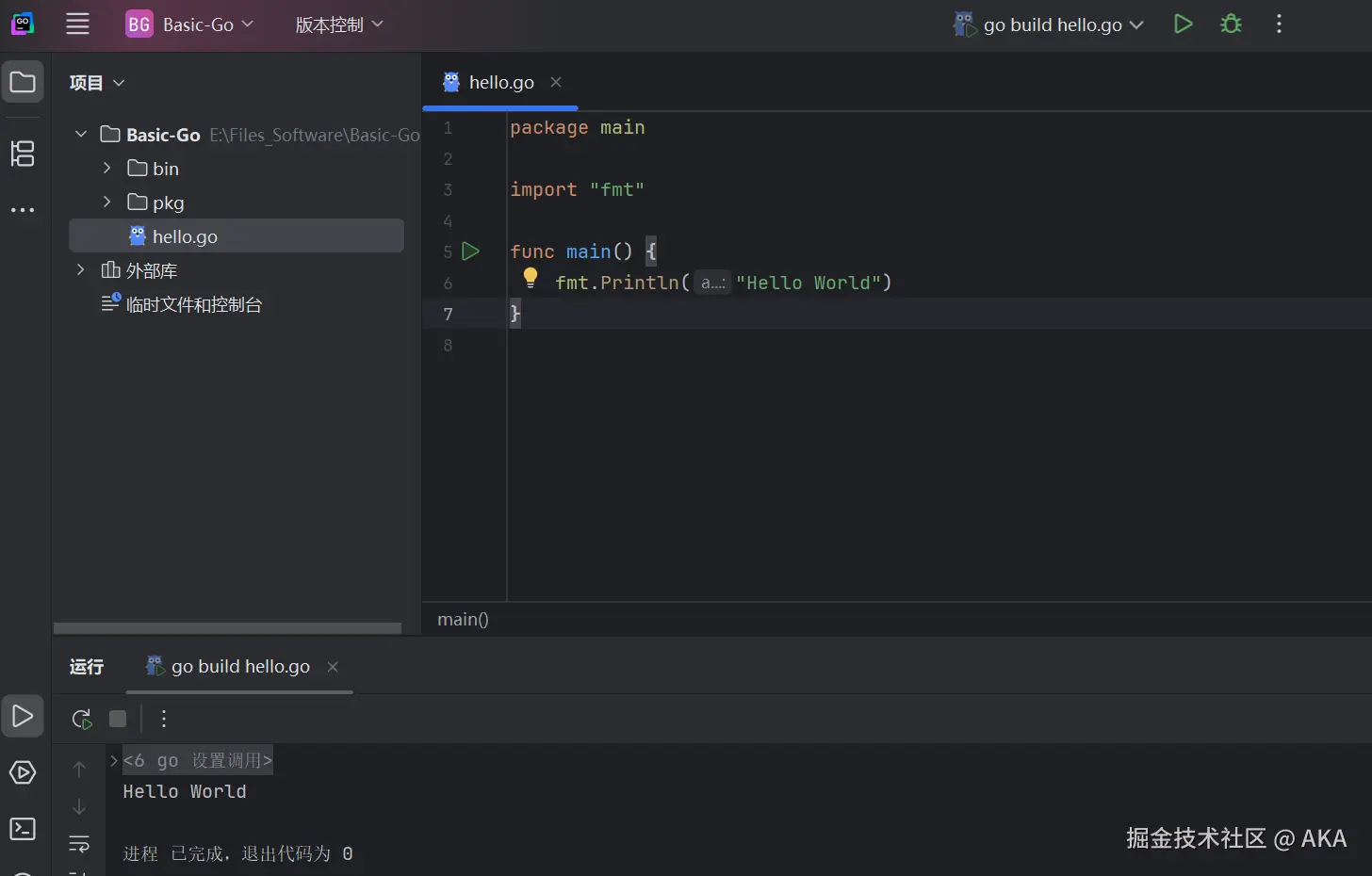Switch to the hello.go editor tab
The width and height of the screenshot is (1372, 876).
click(500, 83)
